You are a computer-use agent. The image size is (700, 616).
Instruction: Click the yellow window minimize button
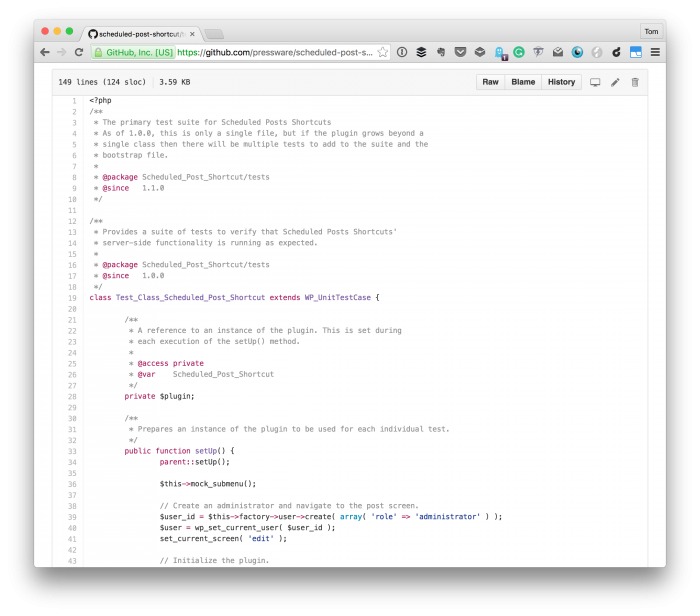pyautogui.click(x=57, y=31)
